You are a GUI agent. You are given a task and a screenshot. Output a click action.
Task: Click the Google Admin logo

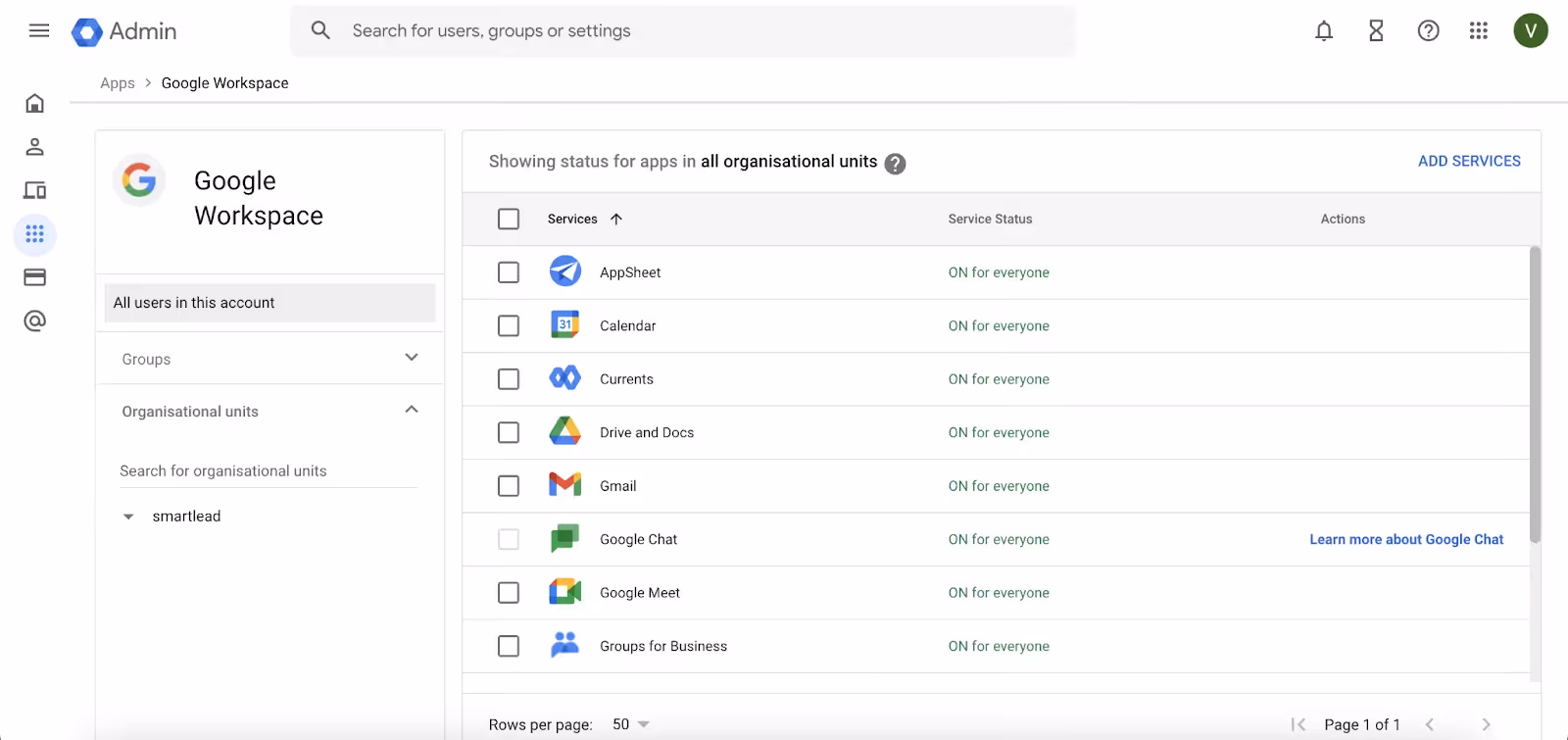point(124,31)
